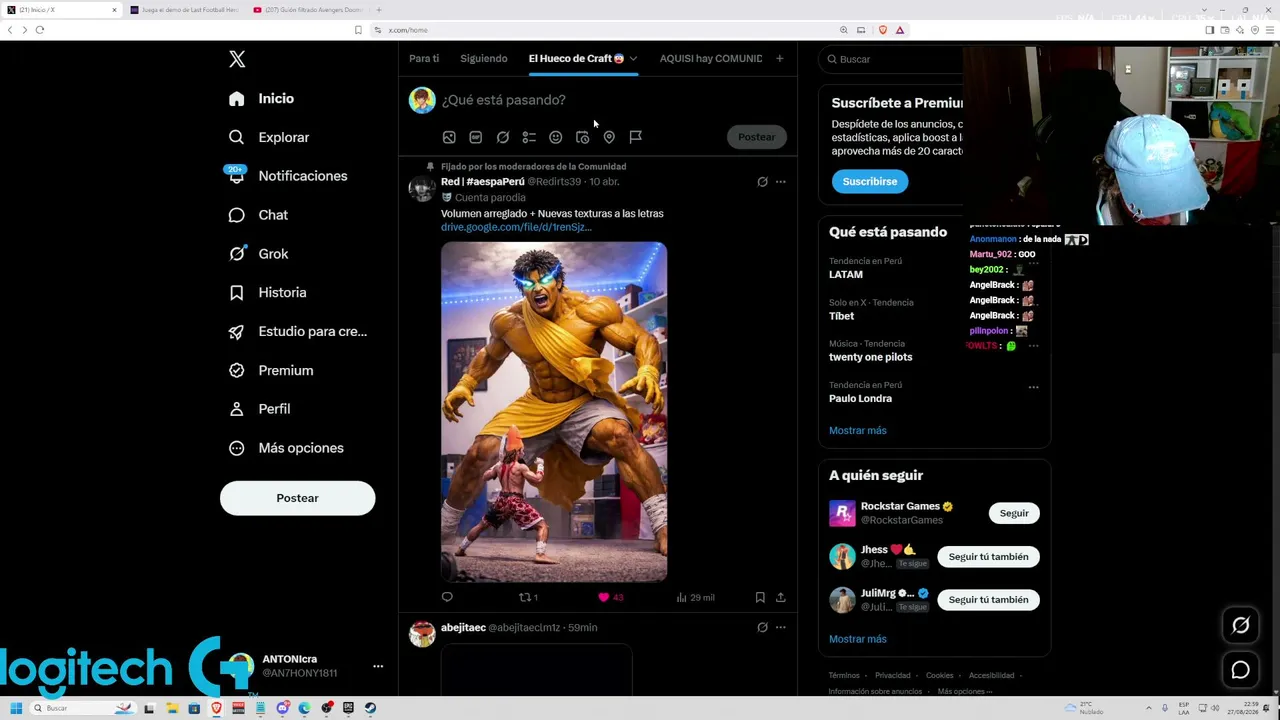Click the reply icon under the figure post
The image size is (1280, 720).
[x=447, y=598]
